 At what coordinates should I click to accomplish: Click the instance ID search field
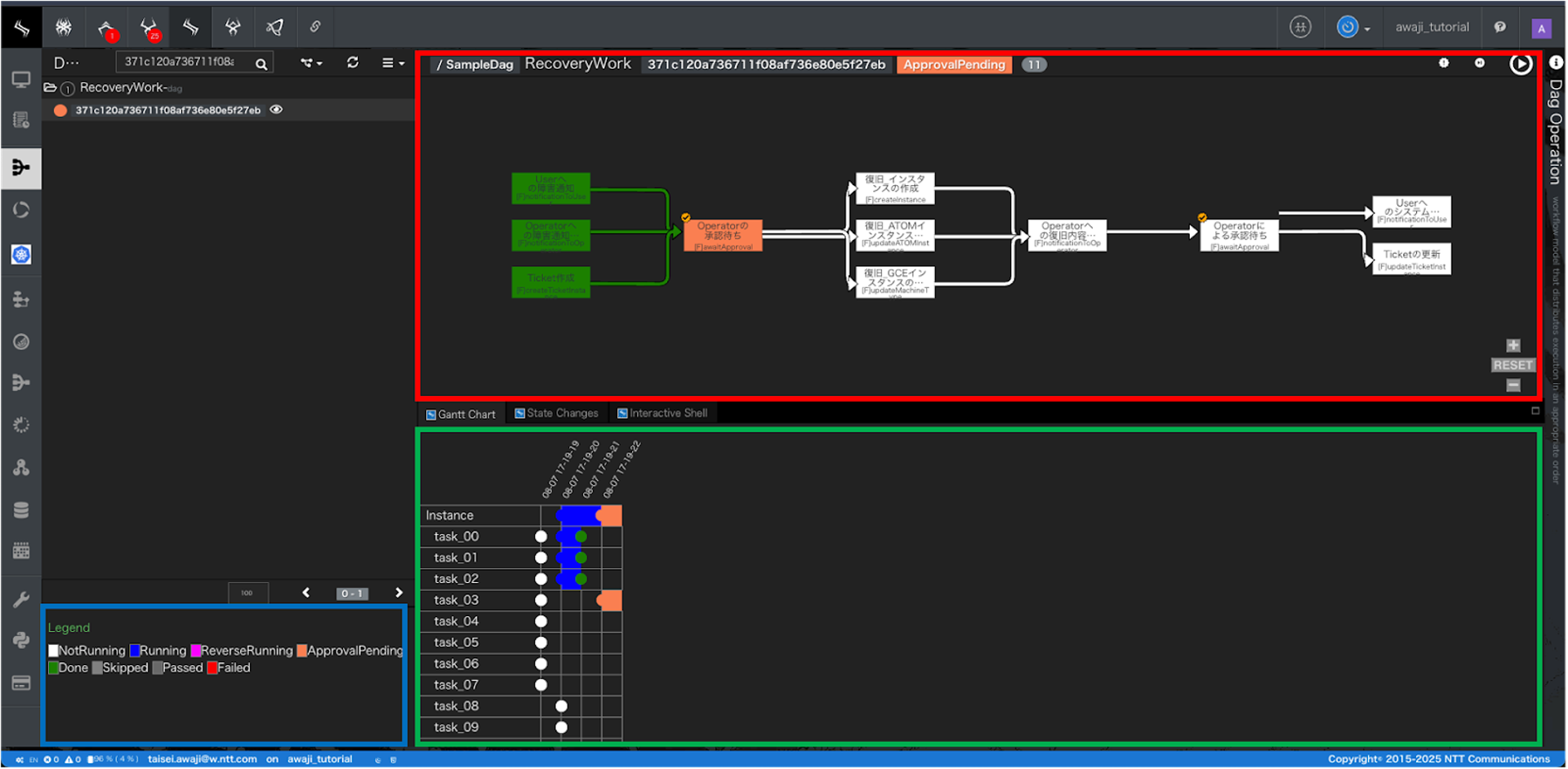[x=181, y=62]
